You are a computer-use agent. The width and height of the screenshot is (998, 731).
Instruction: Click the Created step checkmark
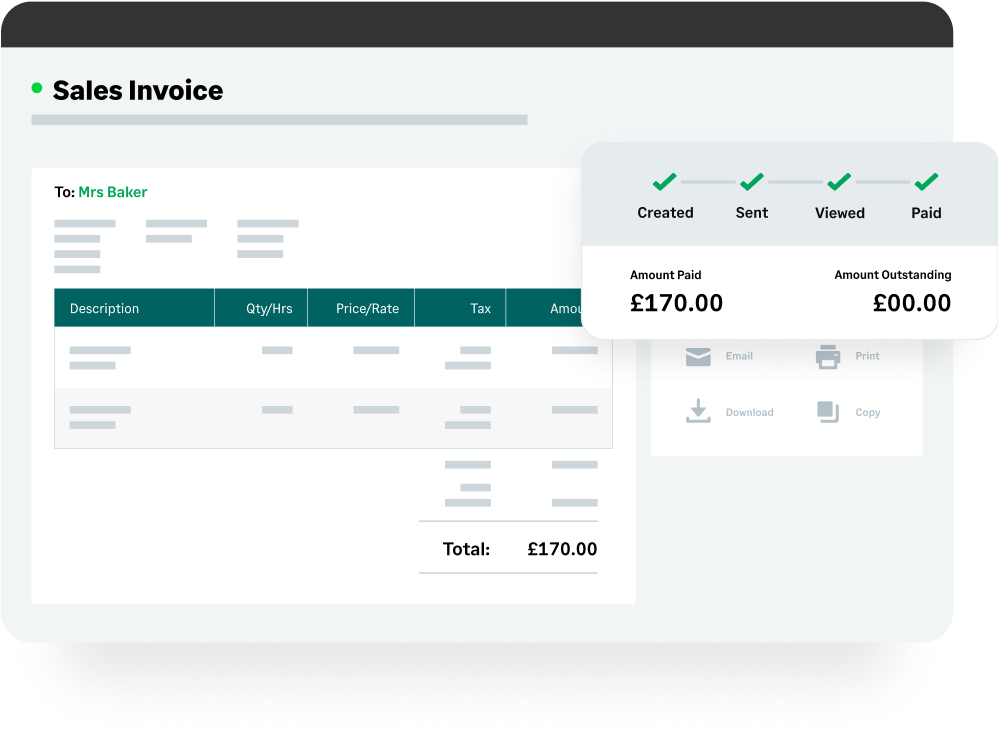point(665,182)
